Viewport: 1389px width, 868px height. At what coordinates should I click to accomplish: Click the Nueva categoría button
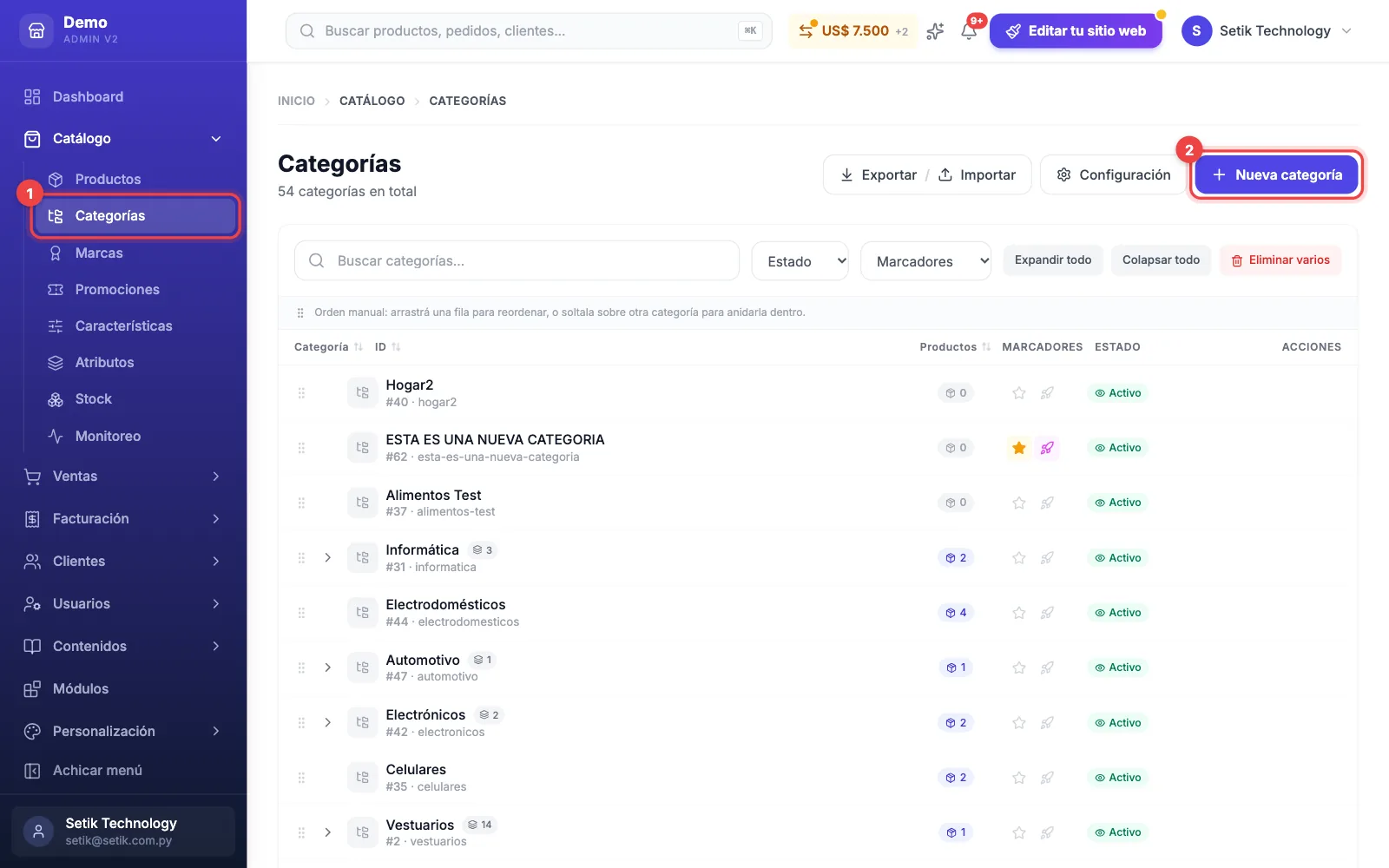(1276, 174)
